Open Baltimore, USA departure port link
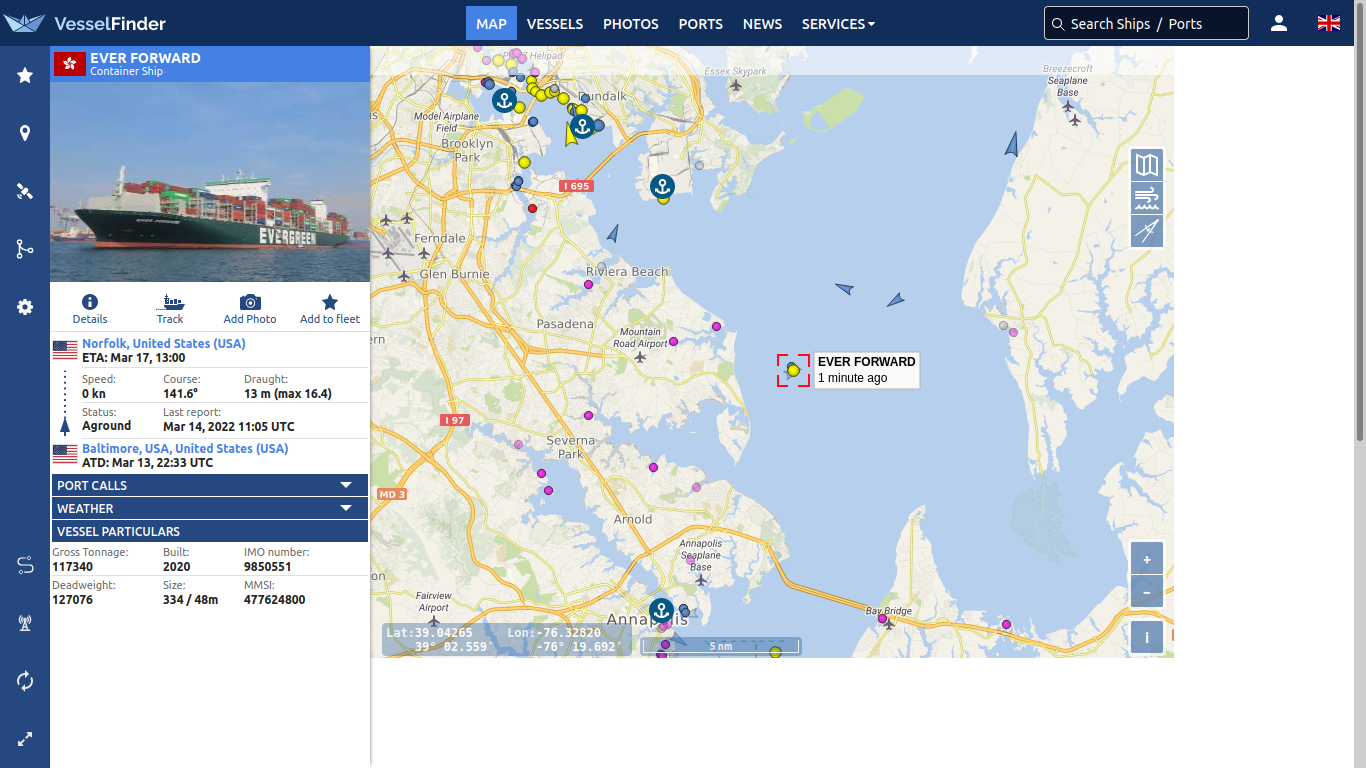Viewport: 1366px width, 768px height. (185, 448)
